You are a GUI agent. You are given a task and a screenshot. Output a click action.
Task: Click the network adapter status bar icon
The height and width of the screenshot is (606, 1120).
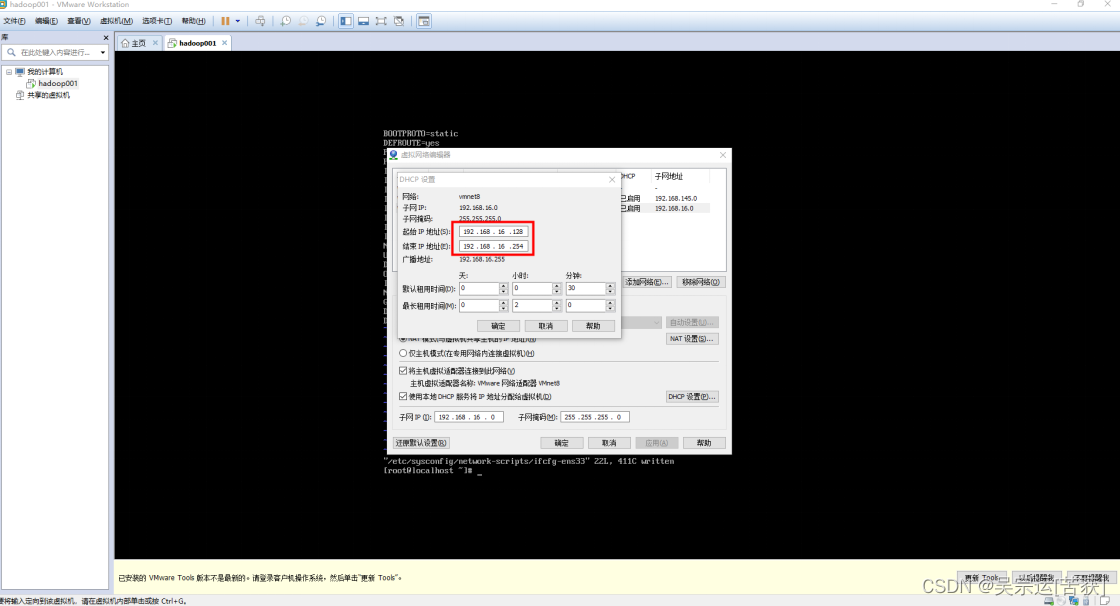pos(1074,601)
